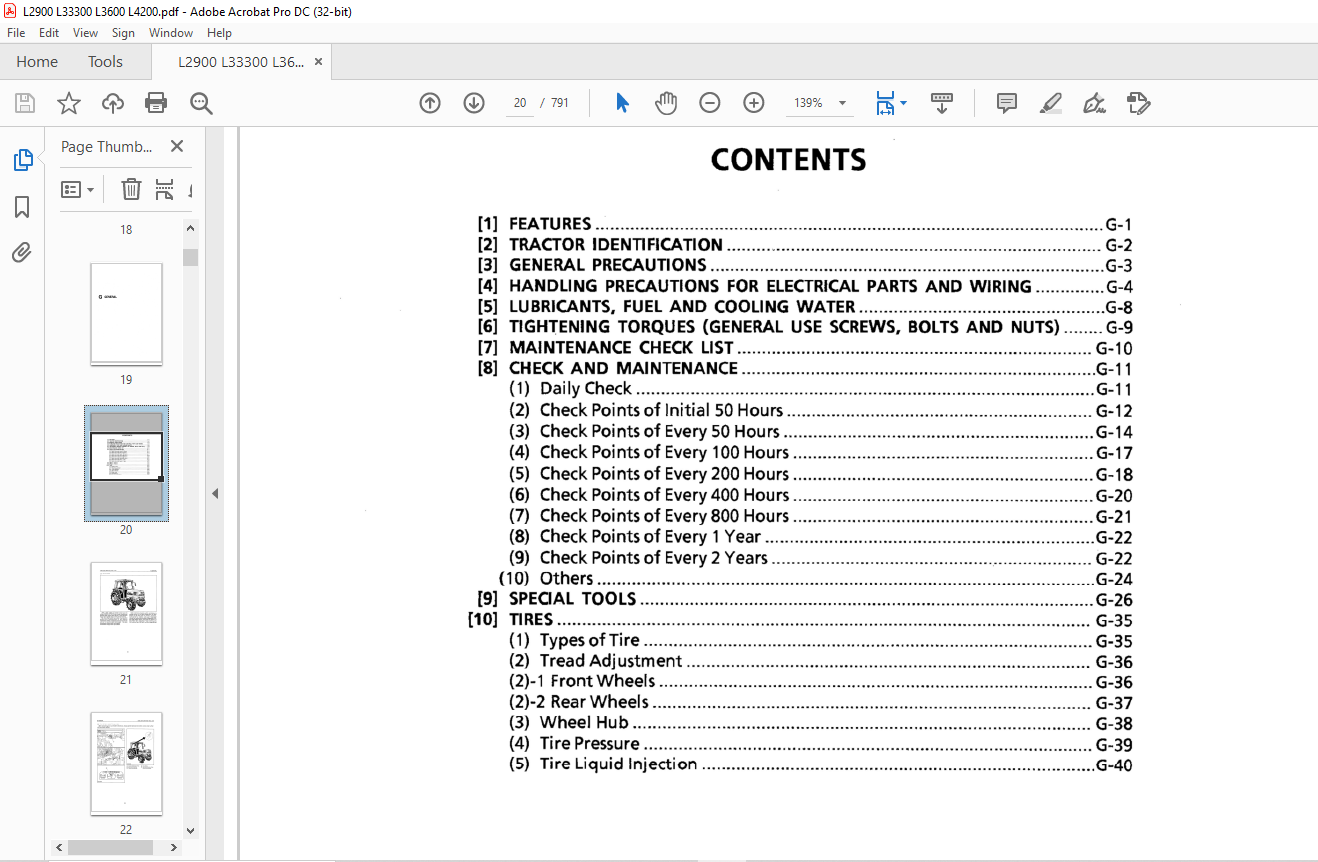
Task: Click the insert/rotate pages icon in thumbnails
Action: pos(164,189)
